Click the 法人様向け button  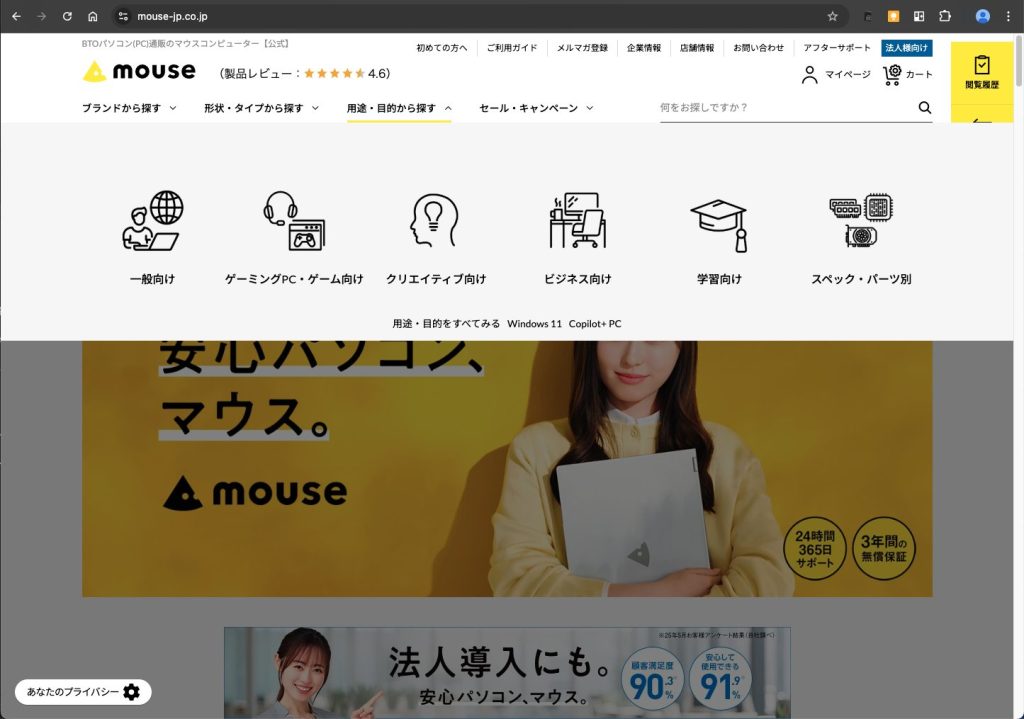tap(906, 48)
